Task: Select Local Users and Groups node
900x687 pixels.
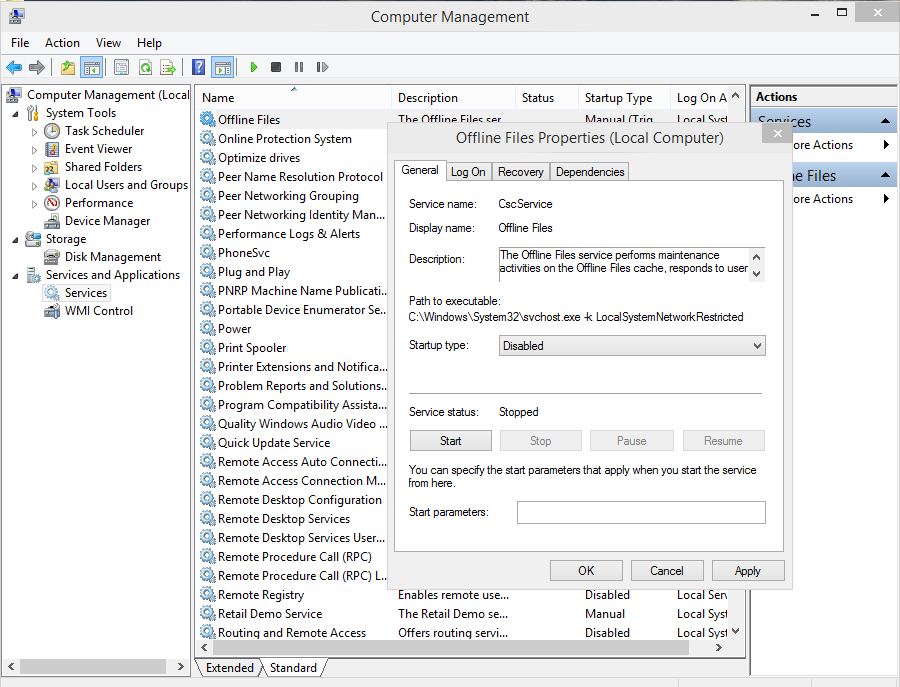Action: (x=126, y=185)
